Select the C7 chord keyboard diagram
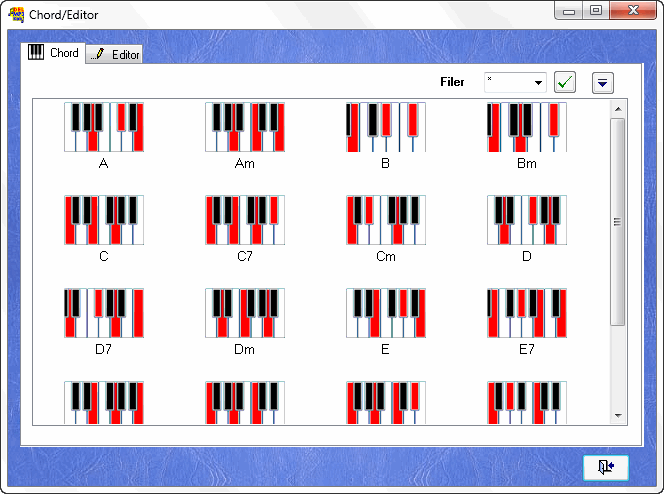Image resolution: width=664 pixels, height=494 pixels. 245,220
